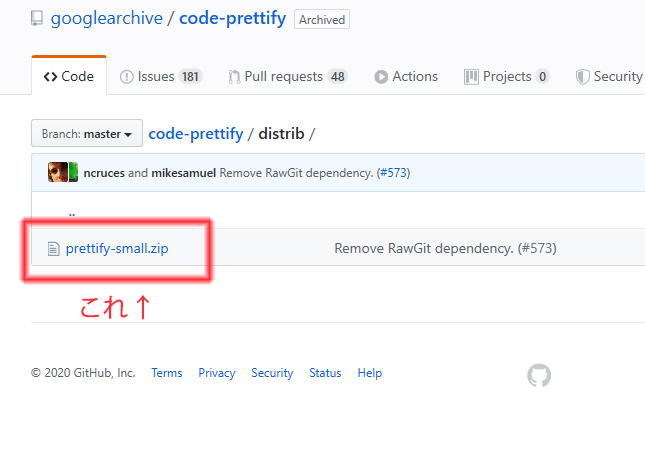Viewport: 645px width, 466px height.
Task: Open the Issues tab
Action: [x=160, y=77]
